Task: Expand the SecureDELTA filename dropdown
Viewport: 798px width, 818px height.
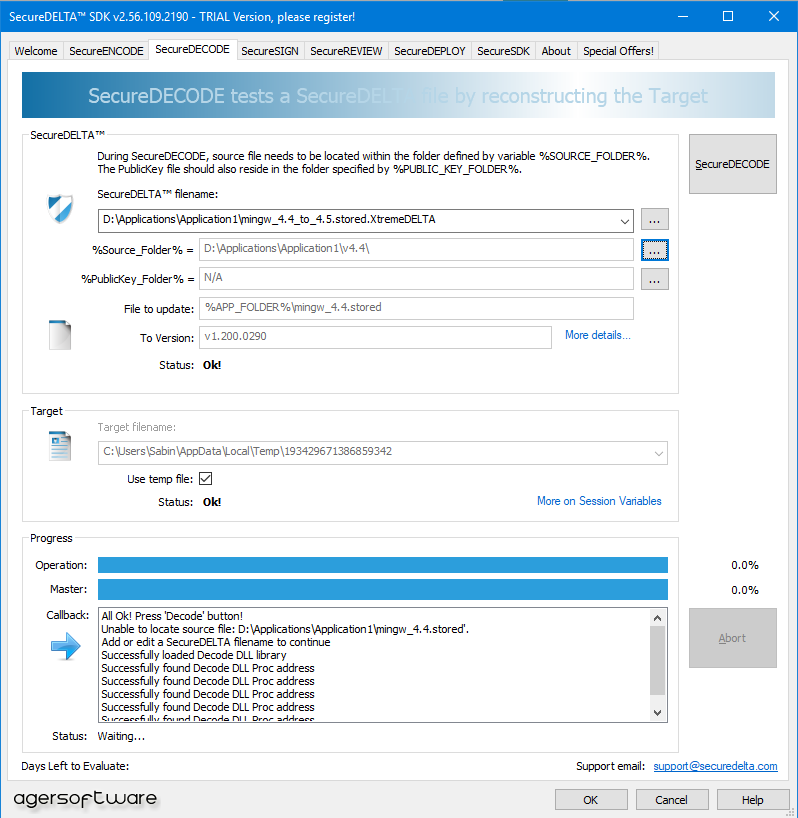Action: coord(624,221)
